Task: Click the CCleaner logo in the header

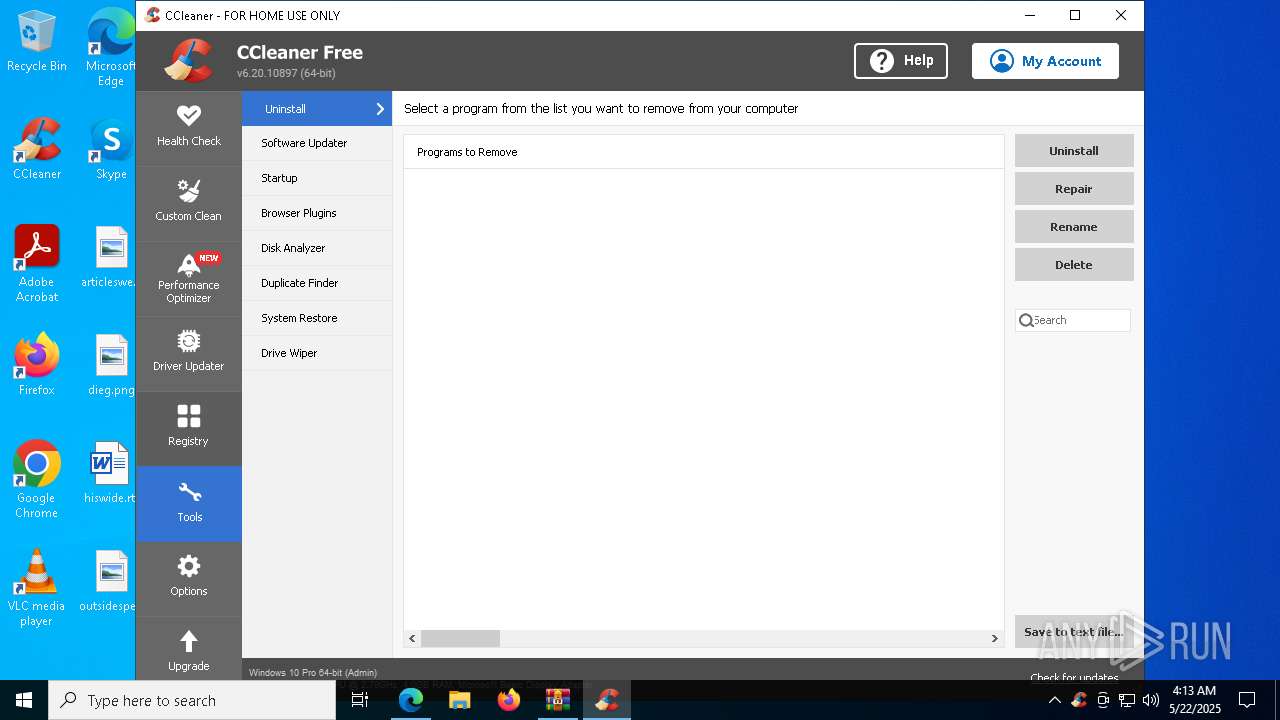Action: [x=189, y=61]
